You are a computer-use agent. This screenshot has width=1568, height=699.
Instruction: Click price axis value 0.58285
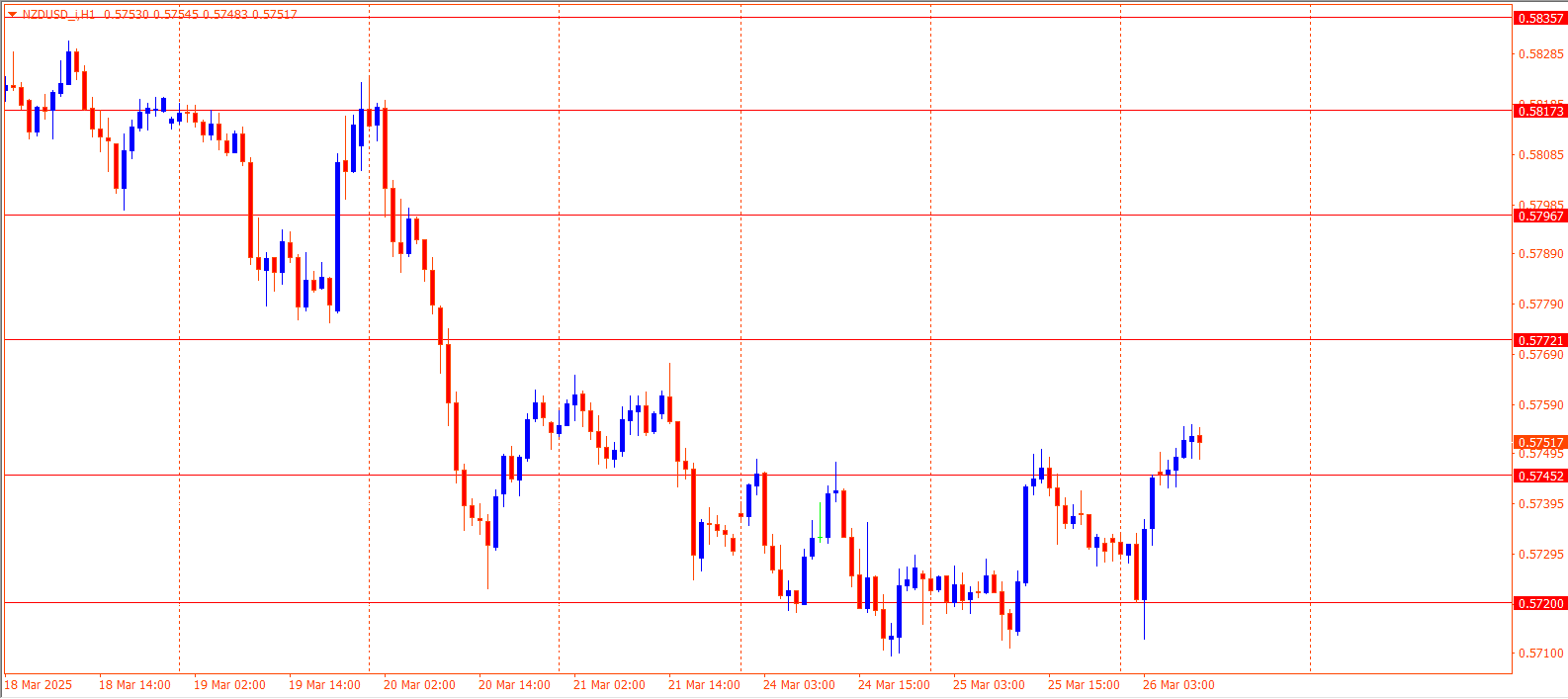pyautogui.click(x=1541, y=53)
